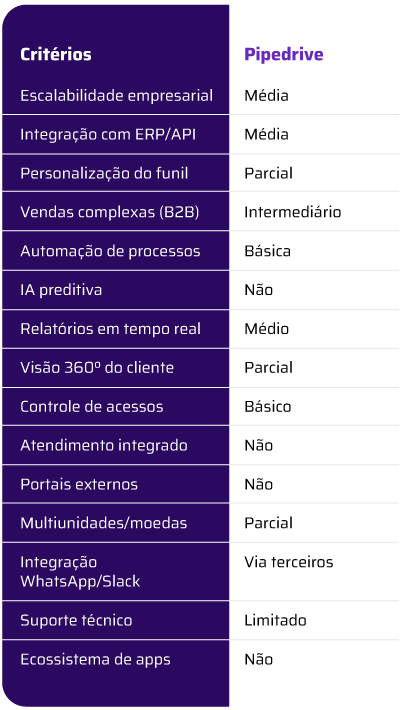Click the Automação de processos label
Image resolution: width=400 pixels, height=710 pixels.
tap(110, 251)
